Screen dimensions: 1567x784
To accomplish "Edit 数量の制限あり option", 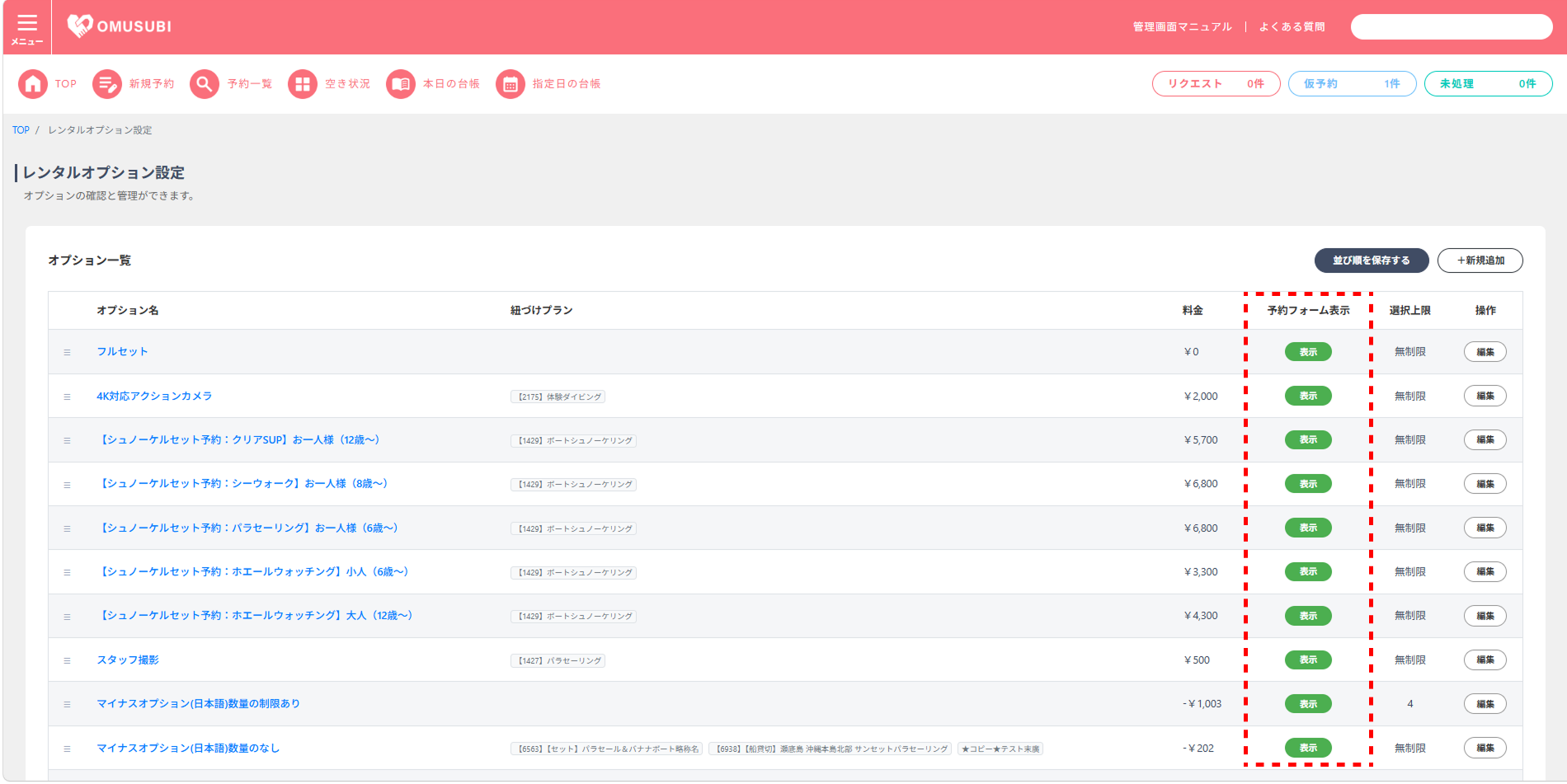I will pos(1485,704).
